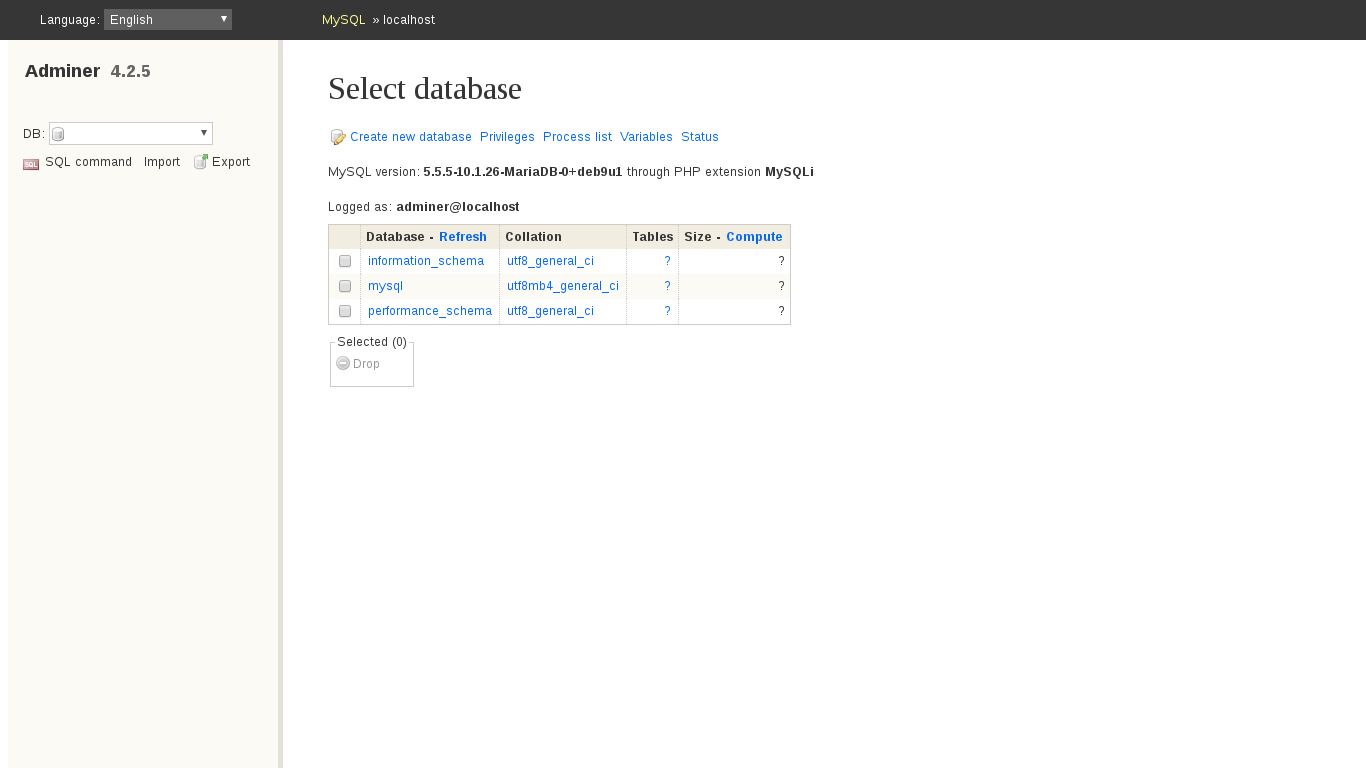Screen dimensions: 1366x768
Task: Click the Drop minus icon
Action: pyautogui.click(x=343, y=364)
